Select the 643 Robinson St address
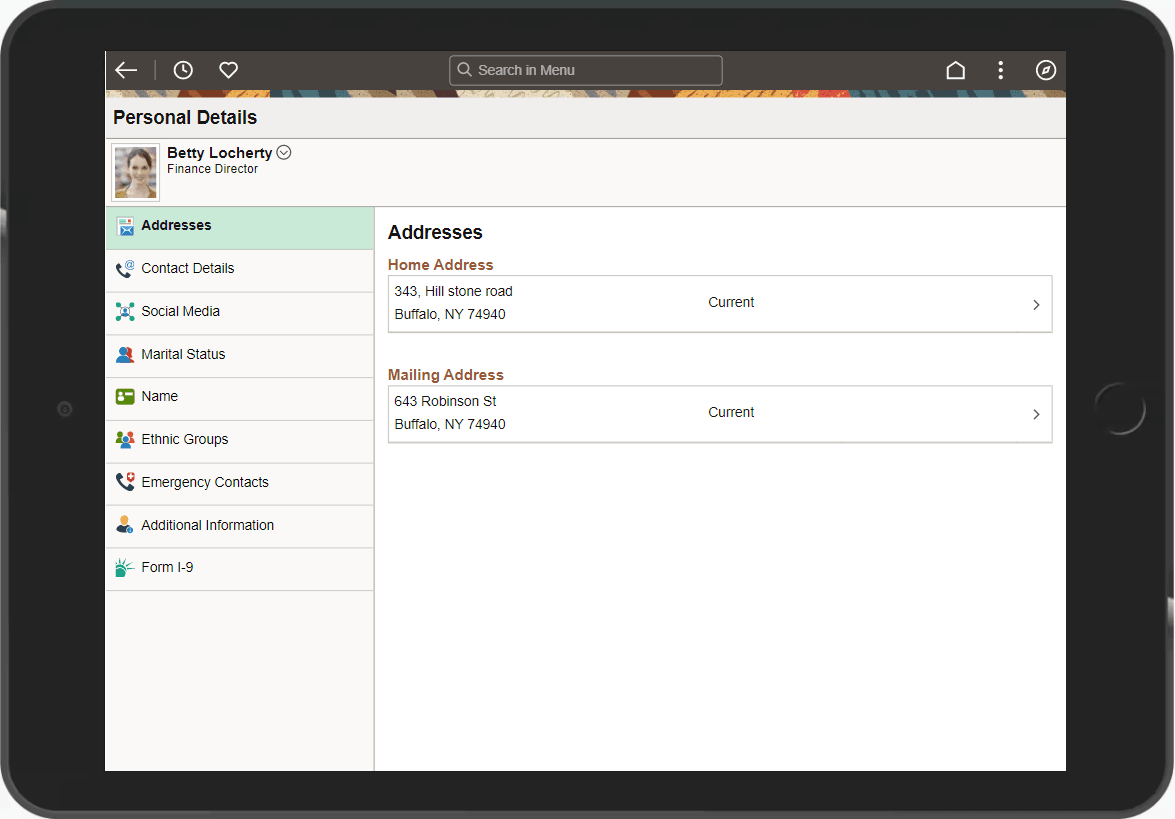Image resolution: width=1175 pixels, height=819 pixels. point(720,414)
